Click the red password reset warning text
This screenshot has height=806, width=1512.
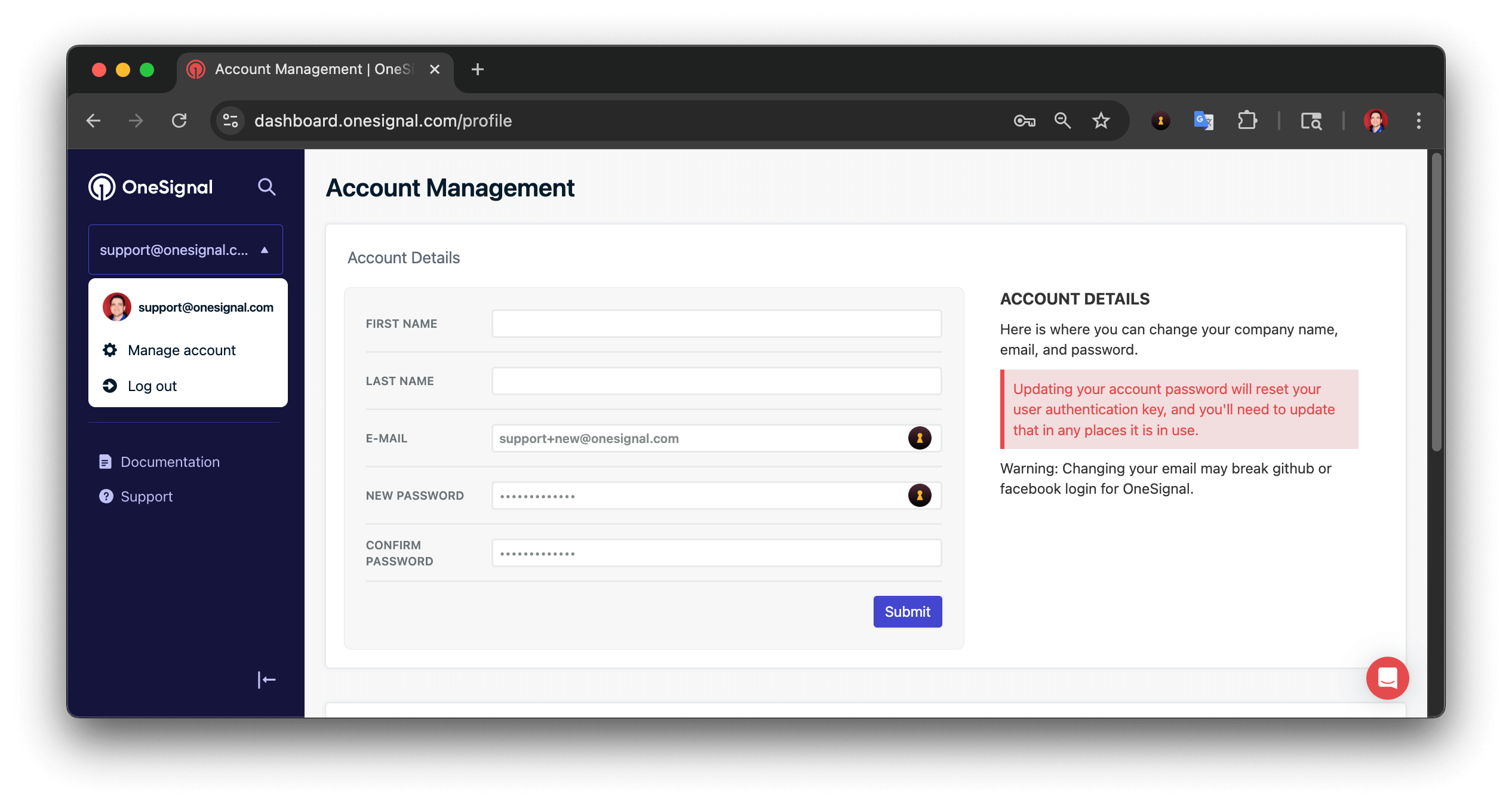[x=1173, y=410]
